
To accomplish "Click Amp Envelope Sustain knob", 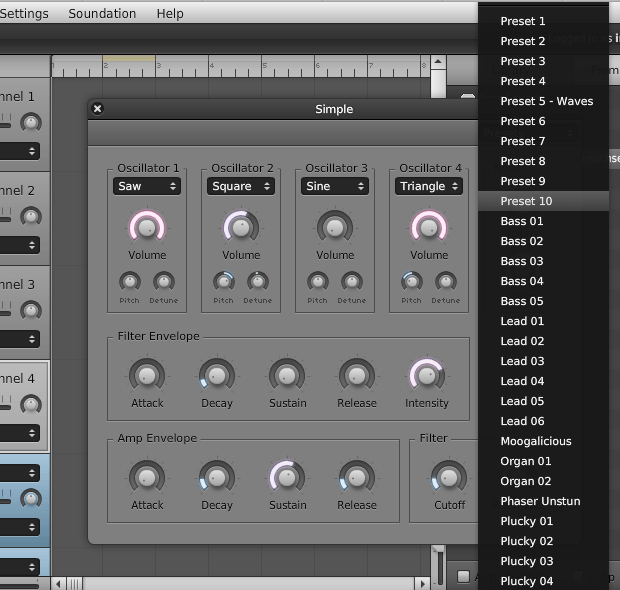I will (287, 478).
